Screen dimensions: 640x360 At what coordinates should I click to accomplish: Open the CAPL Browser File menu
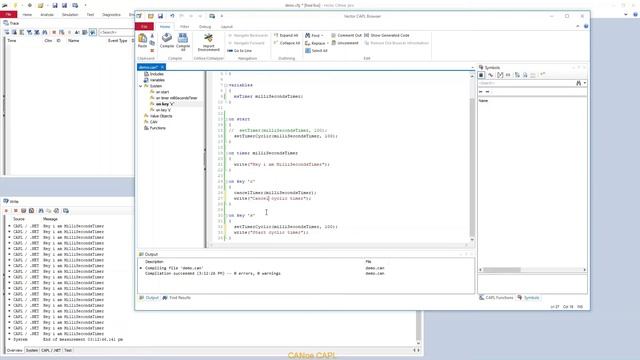point(144,27)
